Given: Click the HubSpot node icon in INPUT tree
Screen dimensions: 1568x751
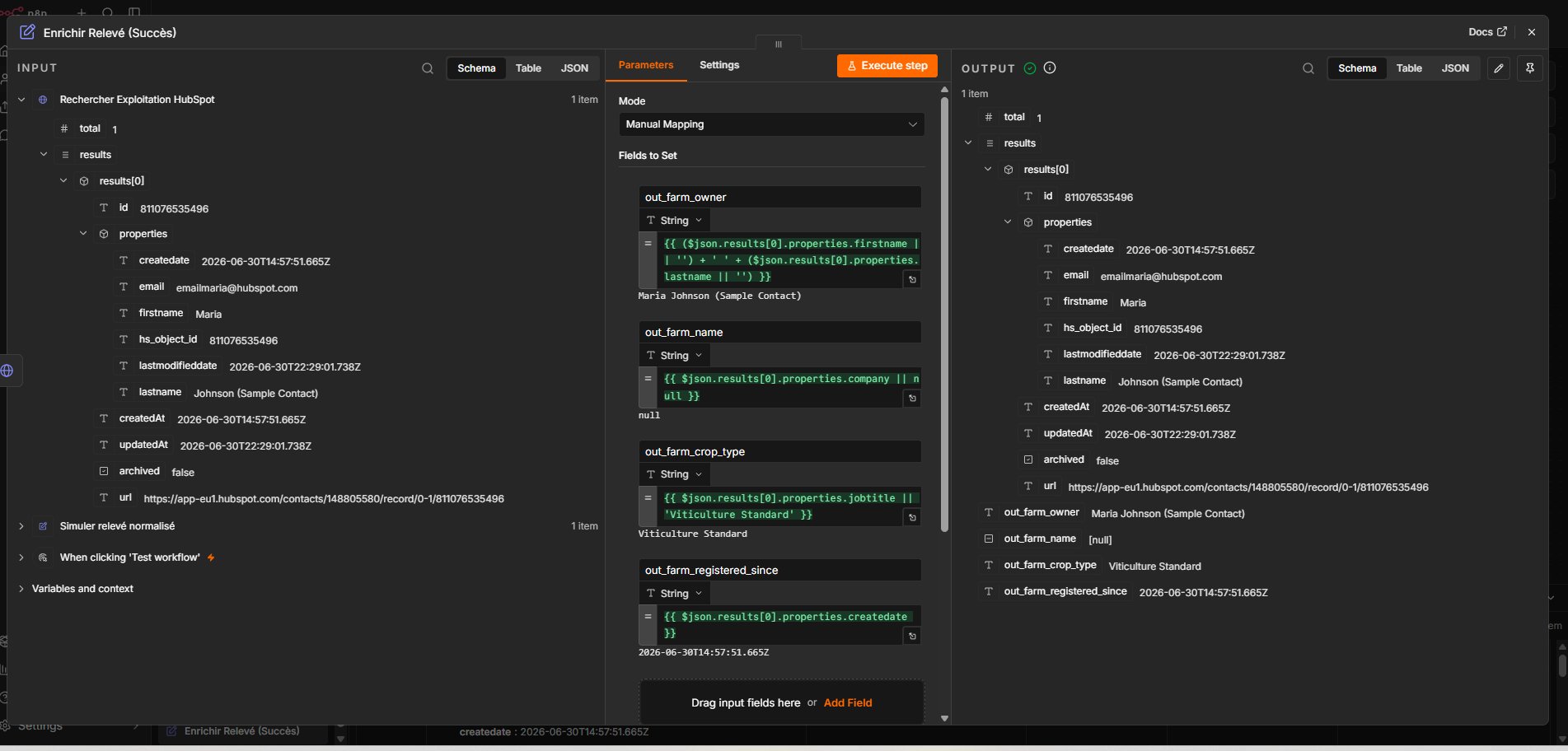Looking at the screenshot, I should pos(43,100).
